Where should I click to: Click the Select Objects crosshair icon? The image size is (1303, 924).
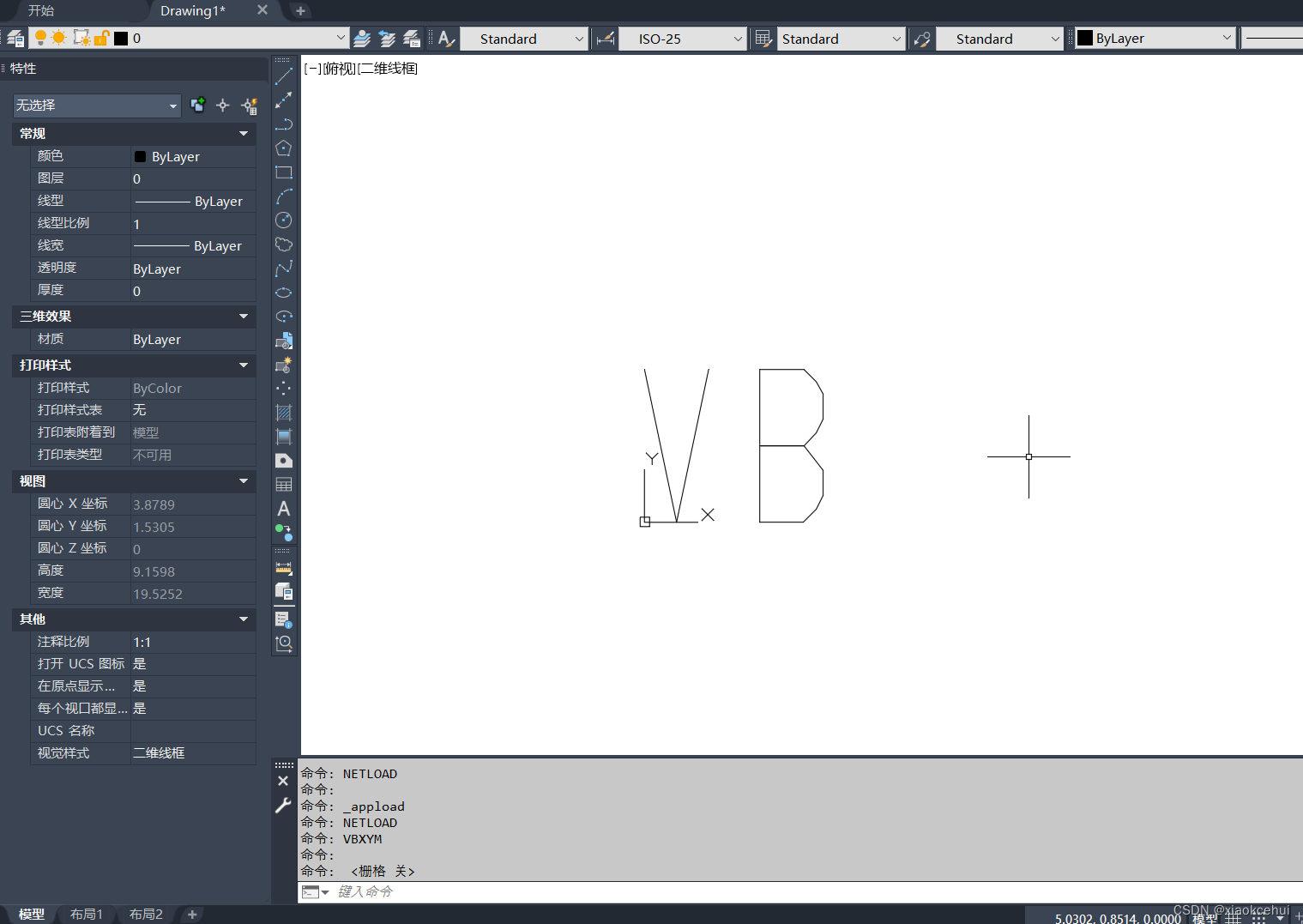pyautogui.click(x=223, y=106)
